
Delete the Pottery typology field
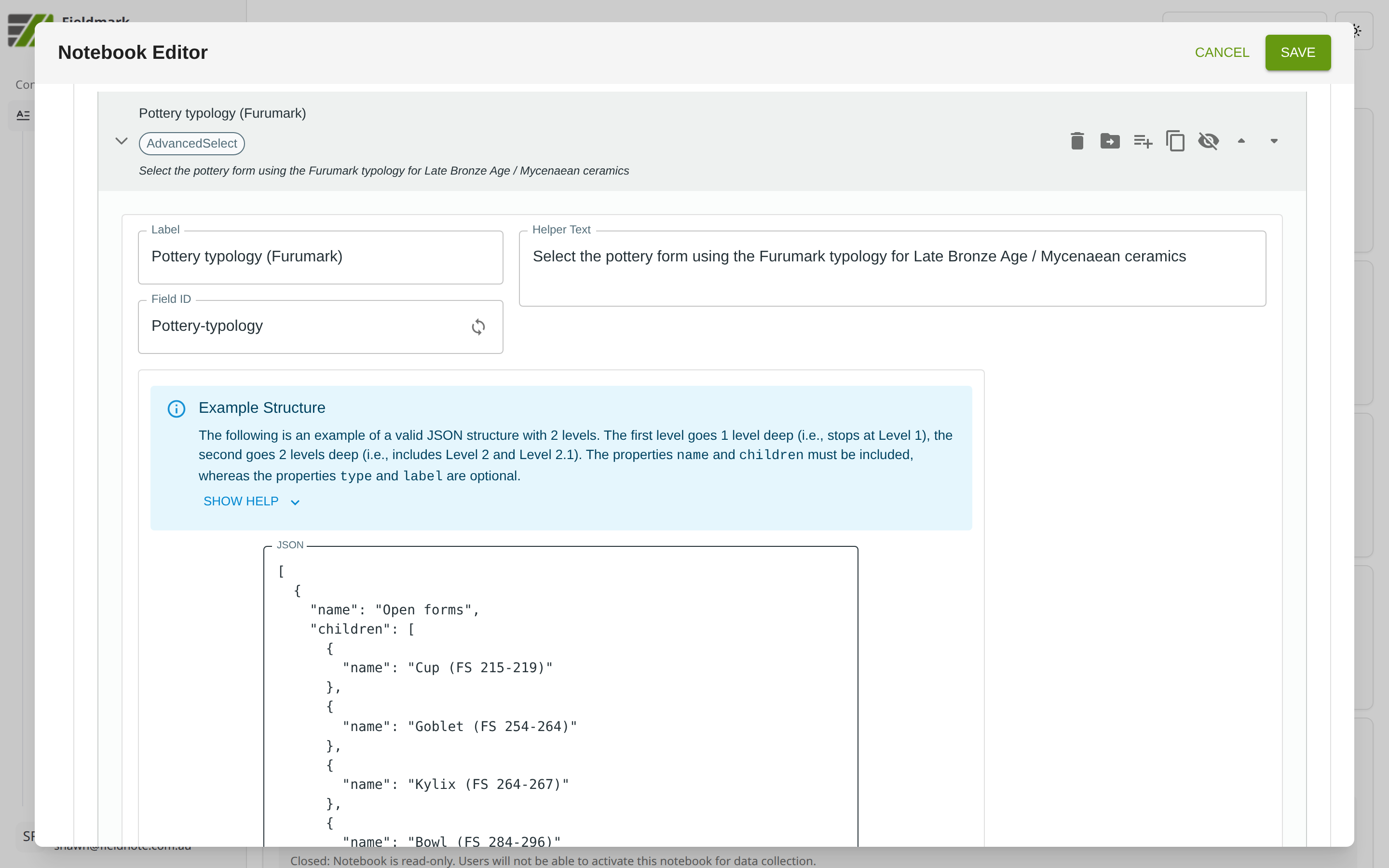[x=1077, y=141]
